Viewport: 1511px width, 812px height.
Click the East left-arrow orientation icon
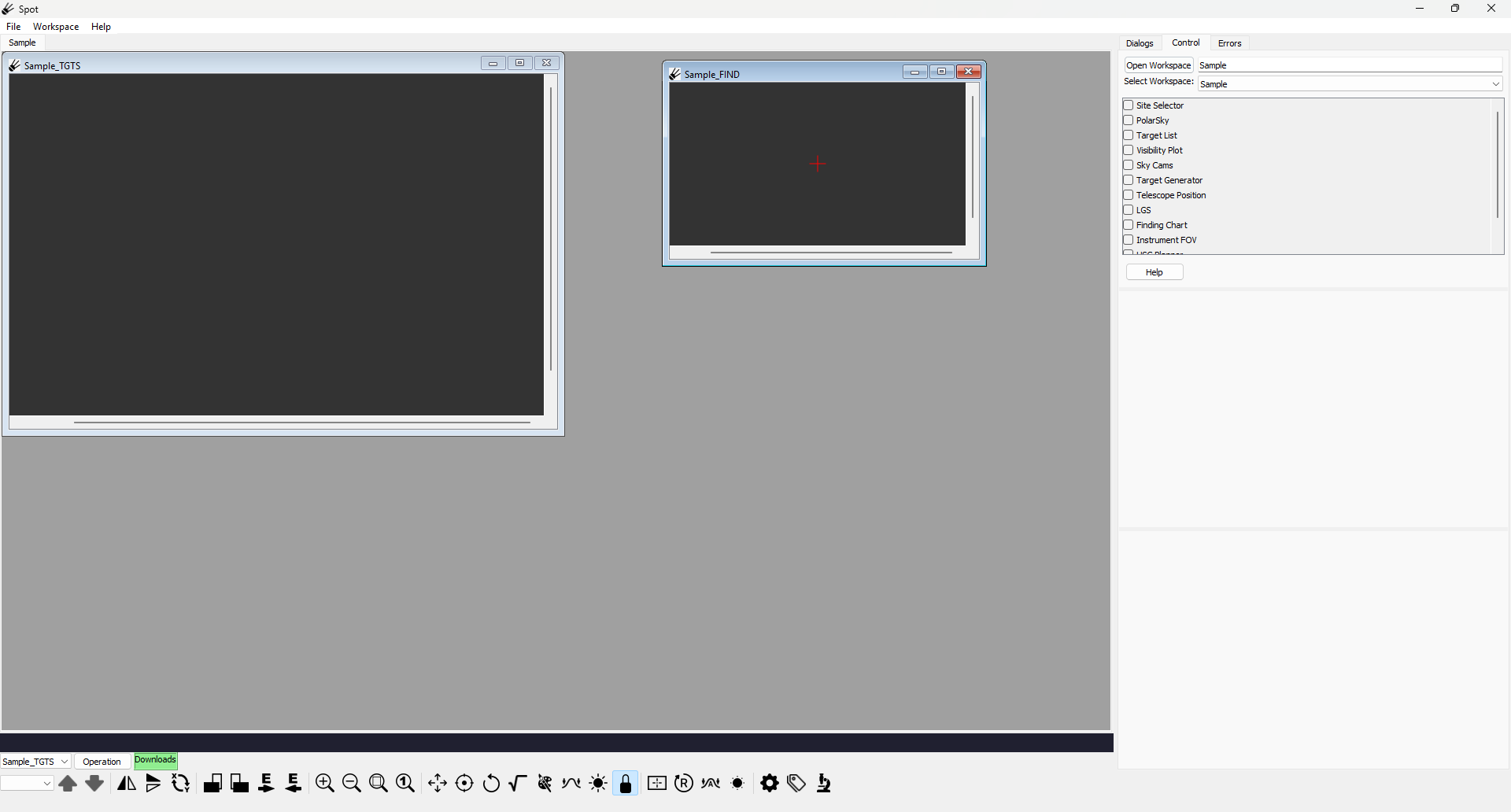pyautogui.click(x=294, y=784)
